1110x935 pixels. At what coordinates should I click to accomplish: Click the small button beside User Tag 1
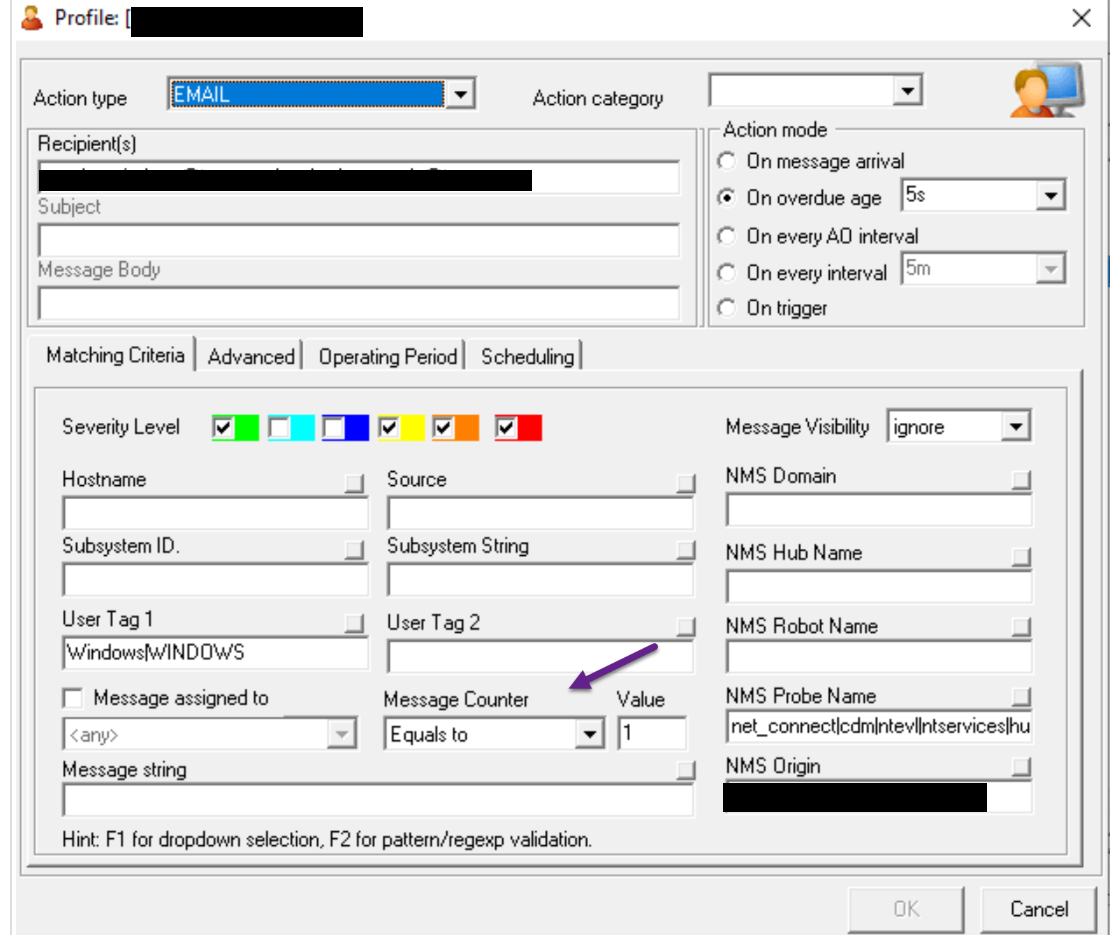pyautogui.click(x=355, y=624)
